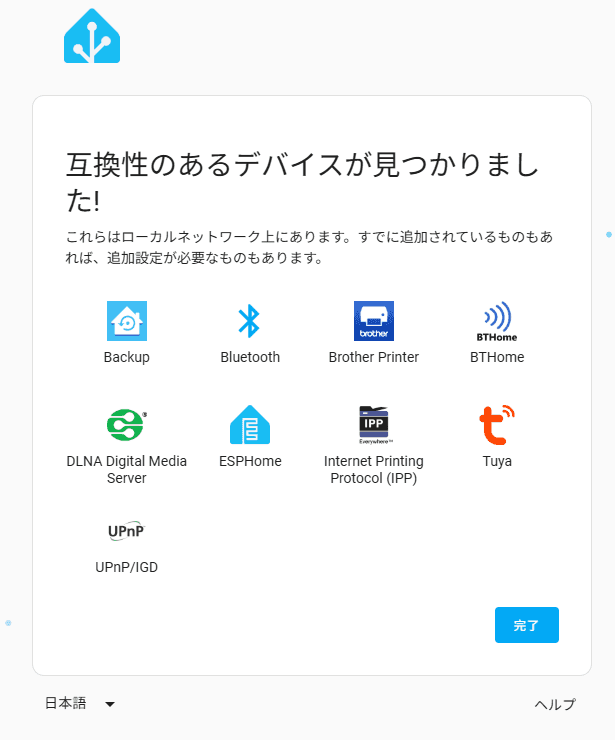Open the 日本語 language dropdown

pos(80,704)
